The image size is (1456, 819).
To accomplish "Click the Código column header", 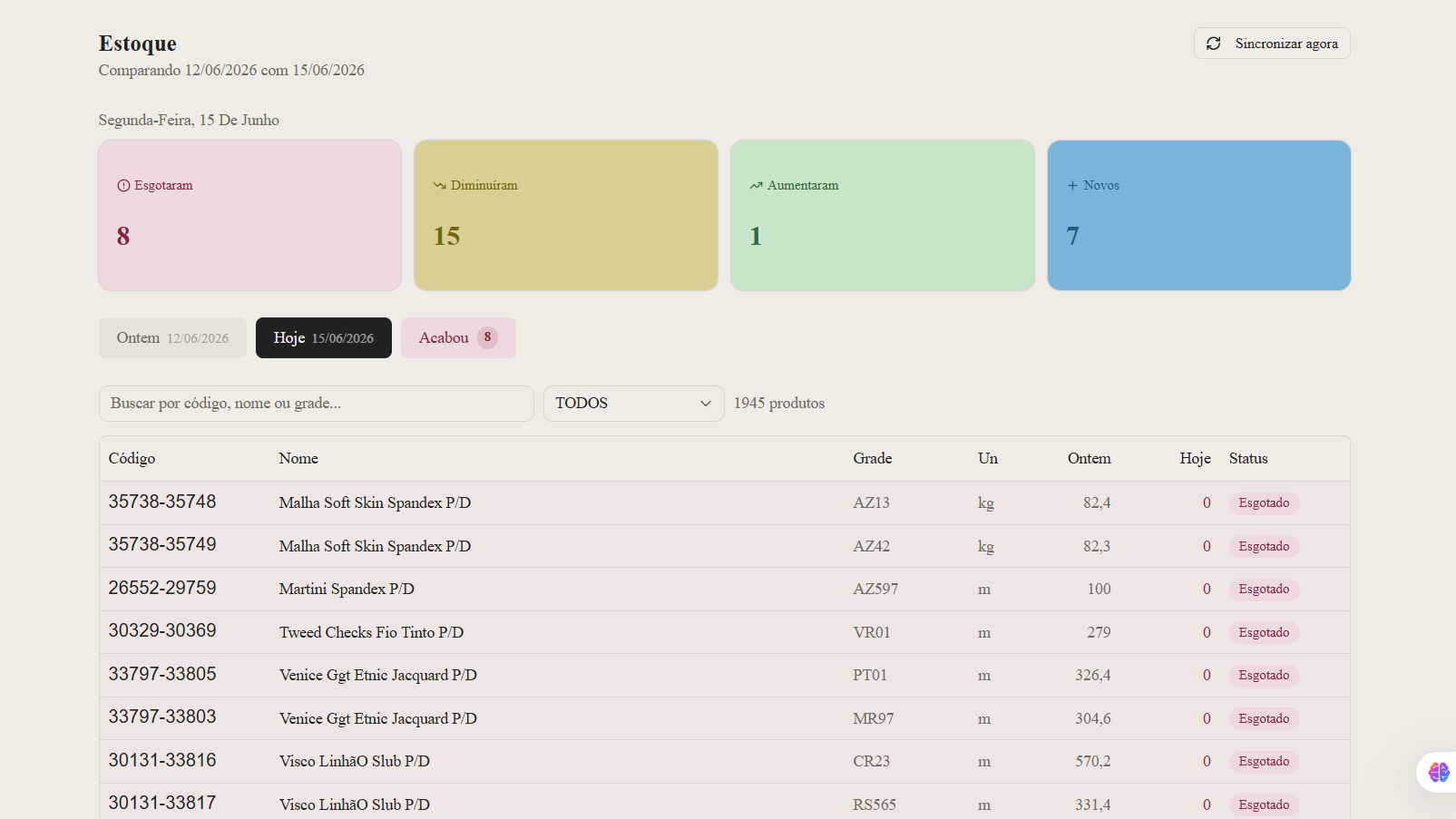I will (x=132, y=458).
